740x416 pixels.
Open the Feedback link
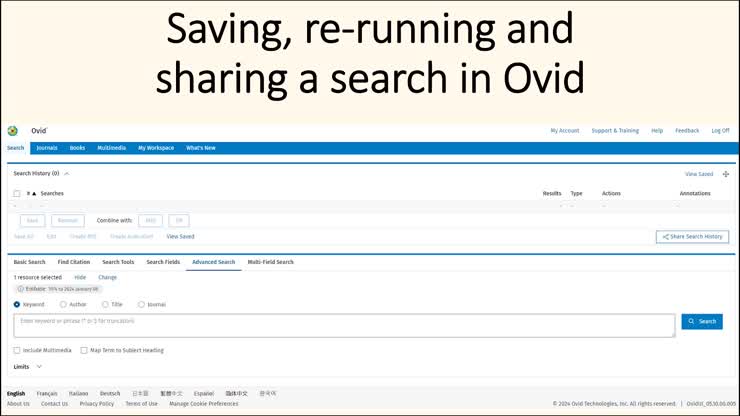point(687,131)
